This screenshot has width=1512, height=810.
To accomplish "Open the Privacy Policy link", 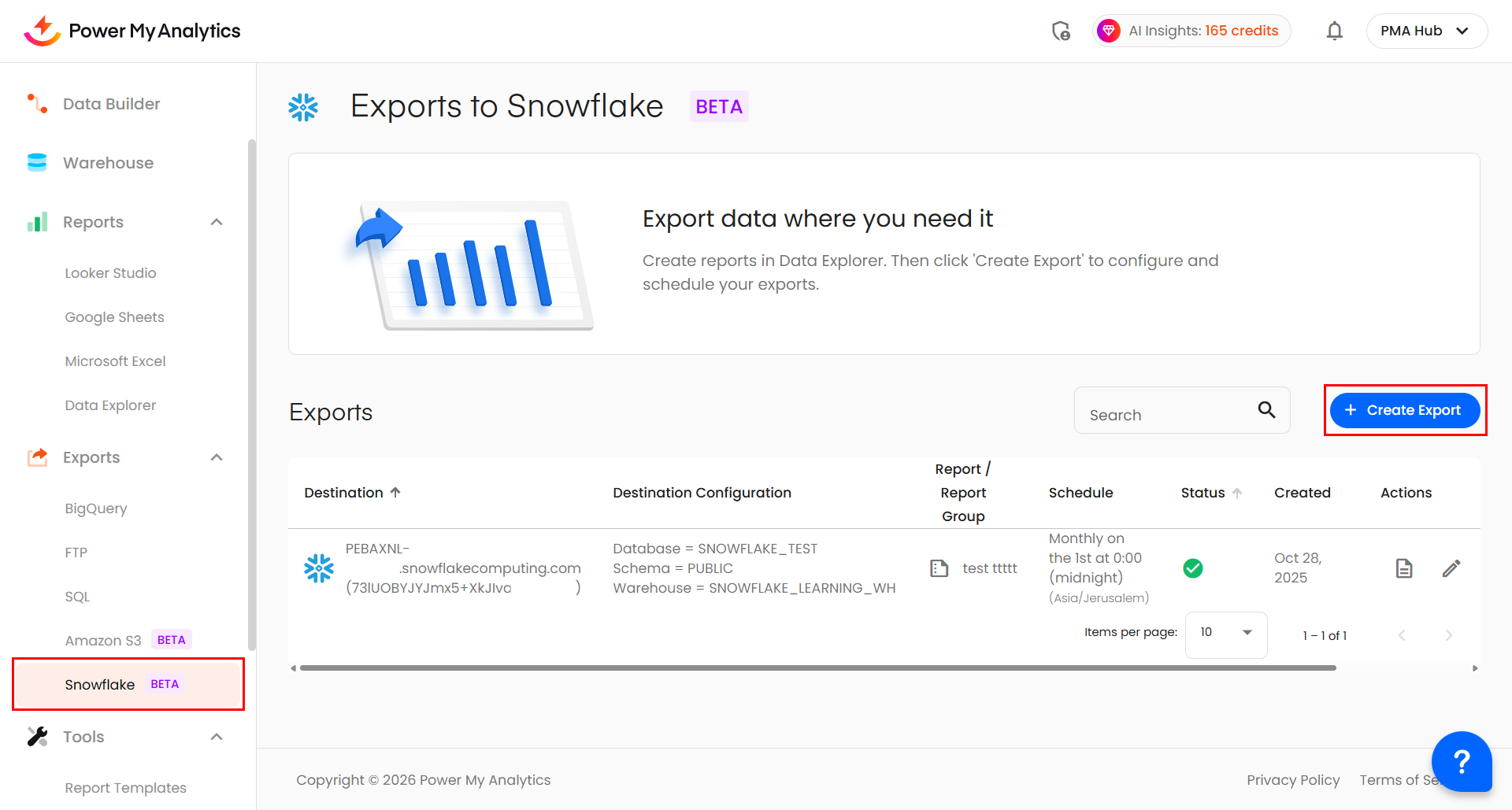I will click(1293, 780).
